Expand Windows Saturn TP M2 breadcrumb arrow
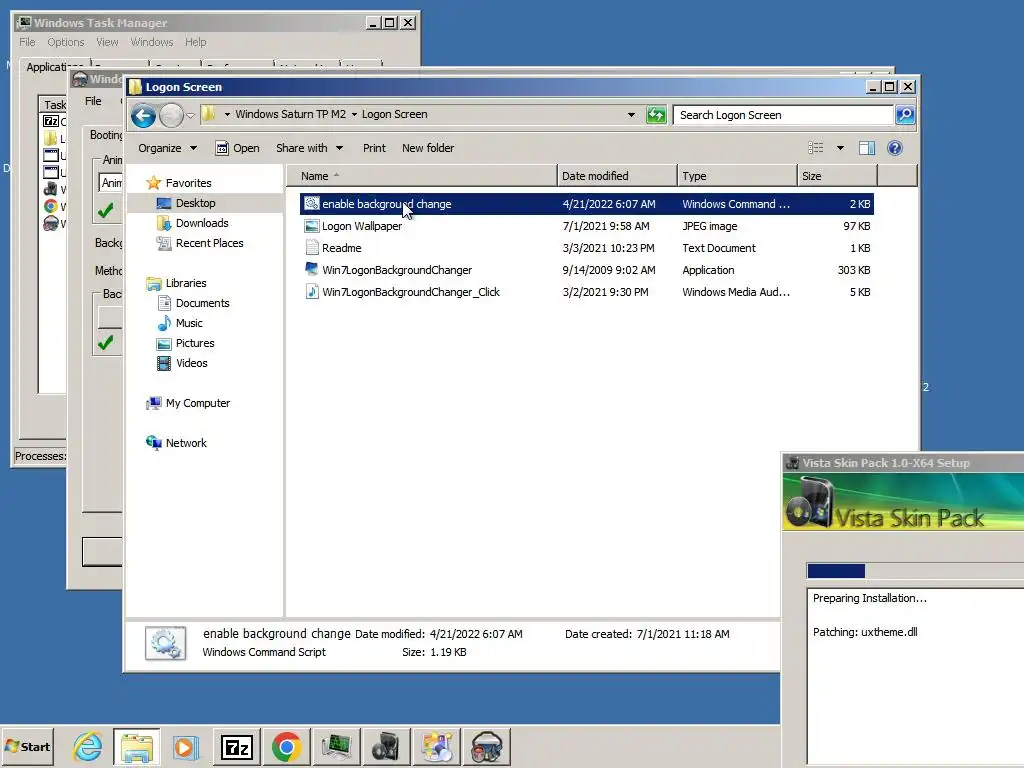 point(355,114)
